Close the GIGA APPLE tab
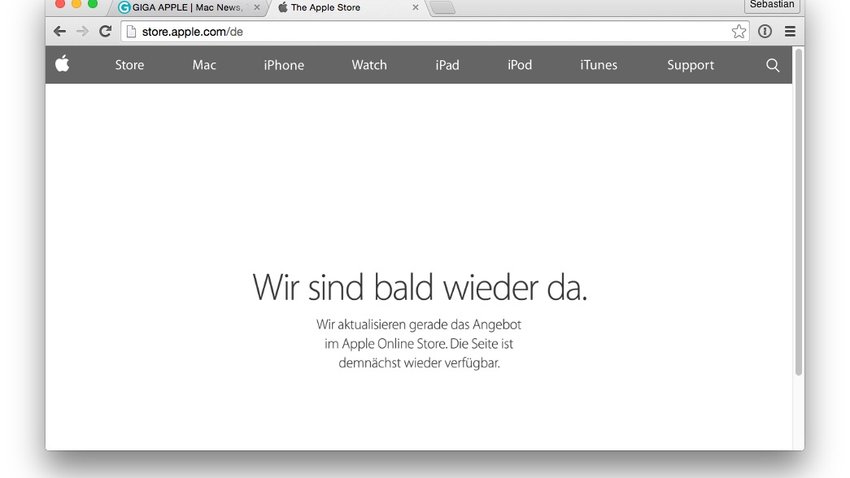850x478 pixels. click(x=257, y=8)
